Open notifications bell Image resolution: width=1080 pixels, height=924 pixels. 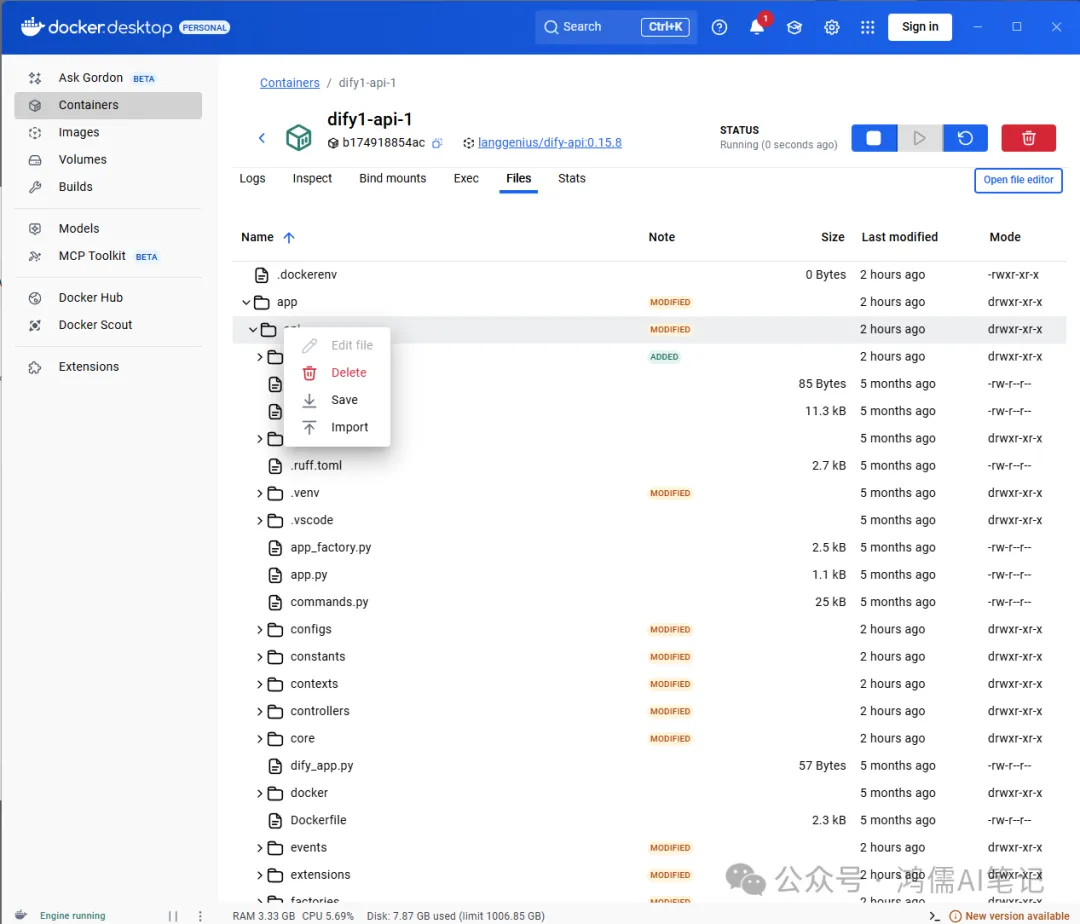(x=756, y=28)
